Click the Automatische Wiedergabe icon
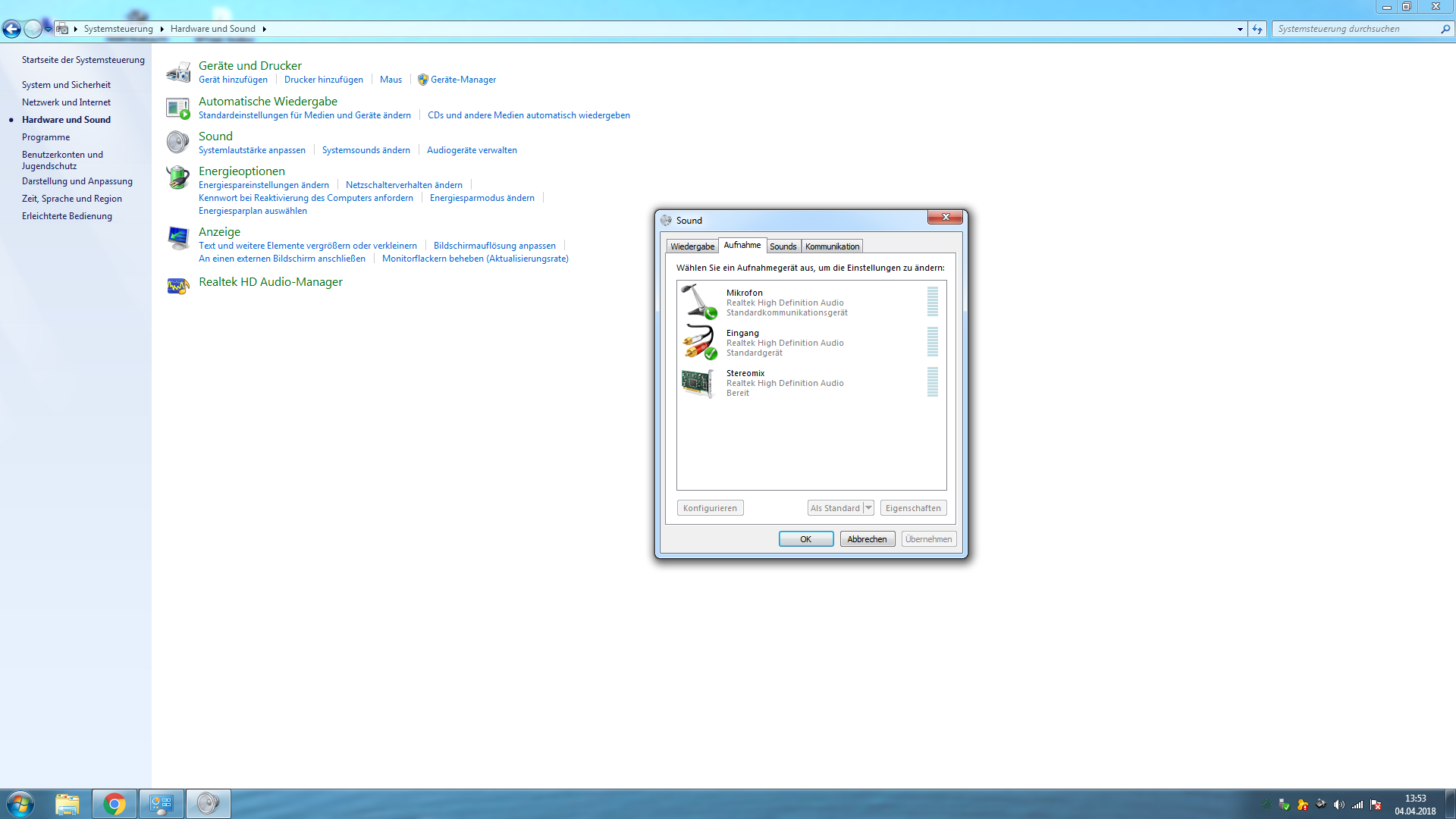Image resolution: width=1456 pixels, height=819 pixels. (x=178, y=108)
